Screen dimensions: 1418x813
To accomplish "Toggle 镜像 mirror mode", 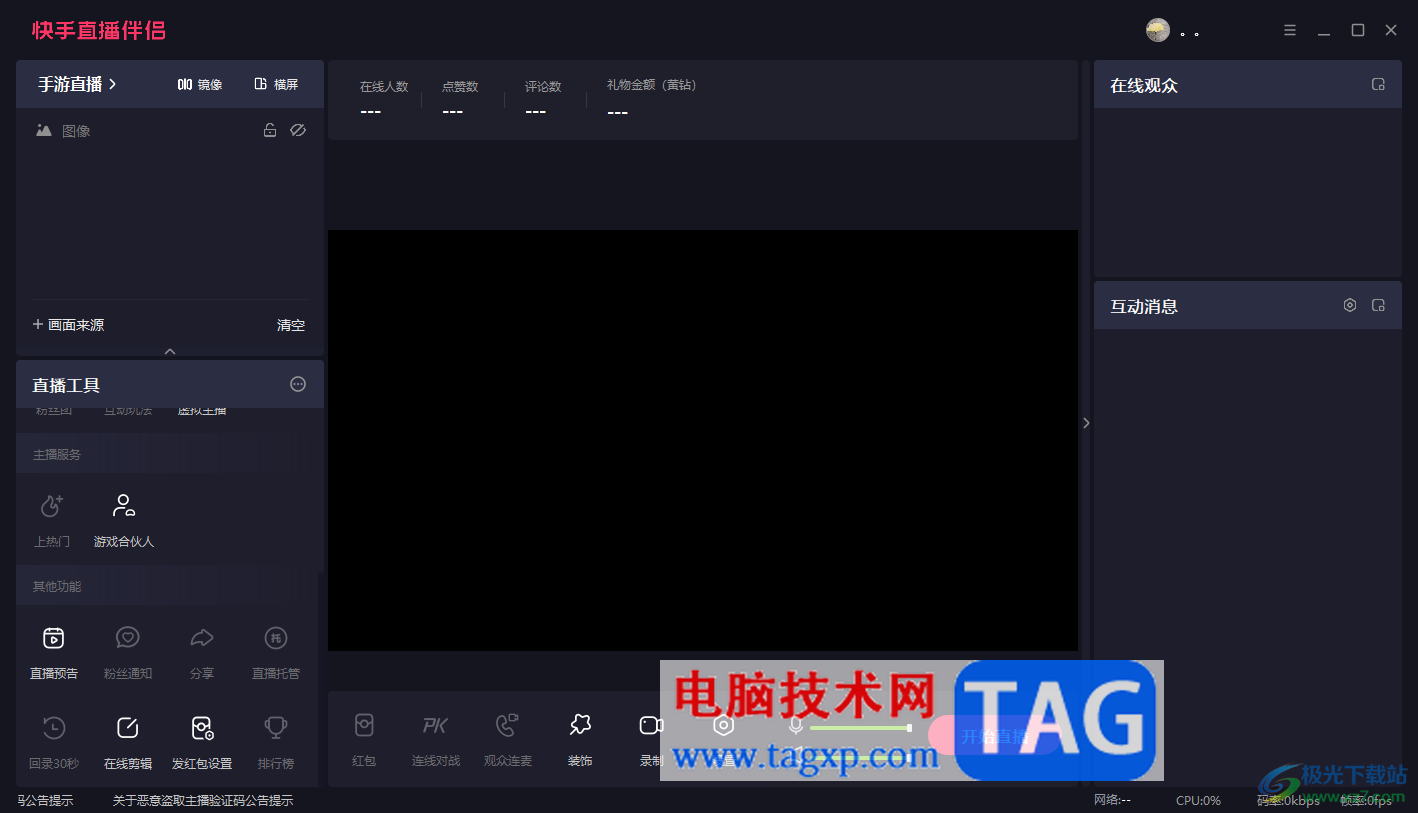I will click(x=200, y=84).
